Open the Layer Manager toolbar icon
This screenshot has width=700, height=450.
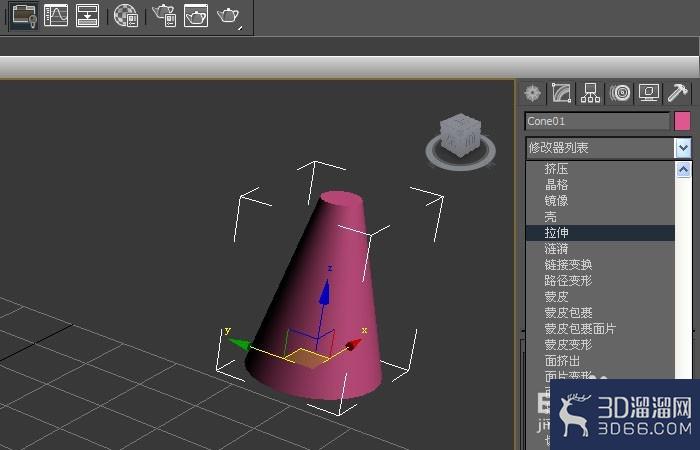coord(24,16)
